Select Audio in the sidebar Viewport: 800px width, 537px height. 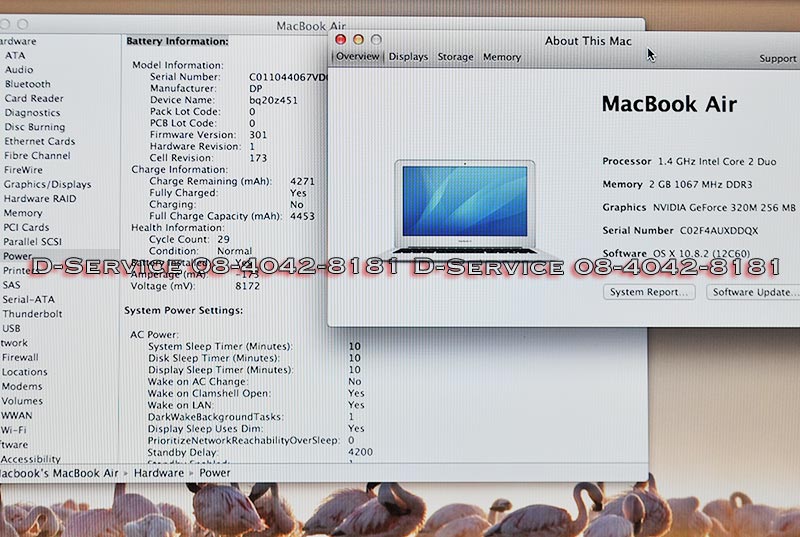pyautogui.click(x=19, y=69)
